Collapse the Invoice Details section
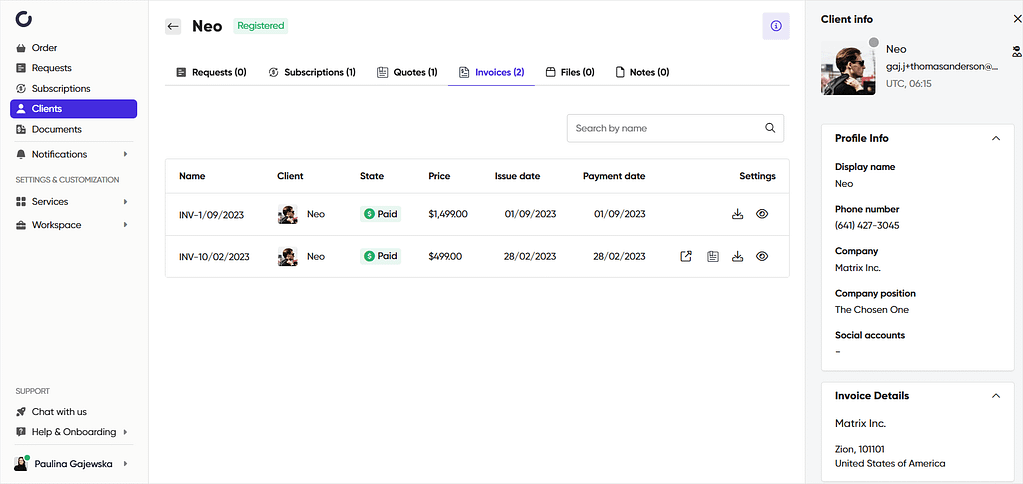 click(996, 396)
